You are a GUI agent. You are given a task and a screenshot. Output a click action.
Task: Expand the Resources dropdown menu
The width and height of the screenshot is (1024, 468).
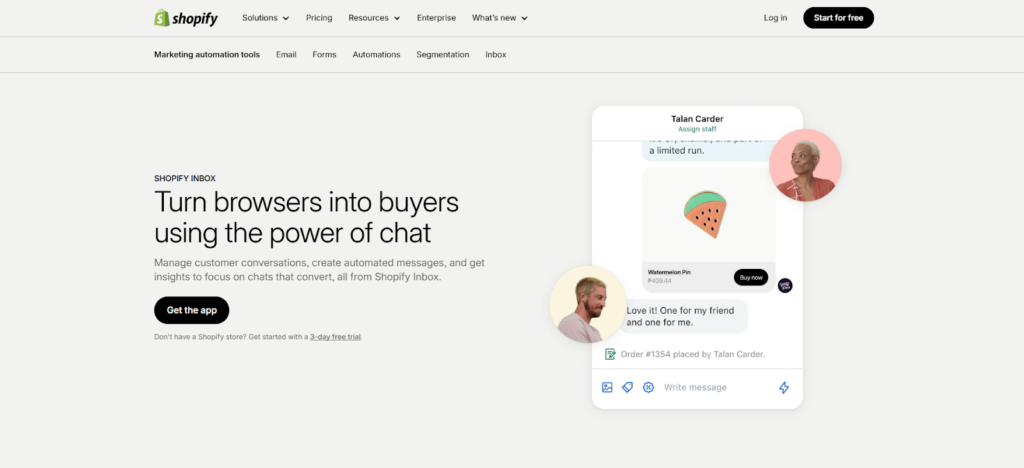374,18
